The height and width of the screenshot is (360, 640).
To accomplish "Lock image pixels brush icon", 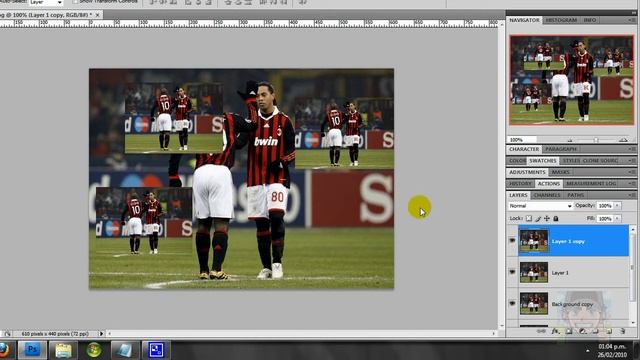I will pyautogui.click(x=538, y=218).
